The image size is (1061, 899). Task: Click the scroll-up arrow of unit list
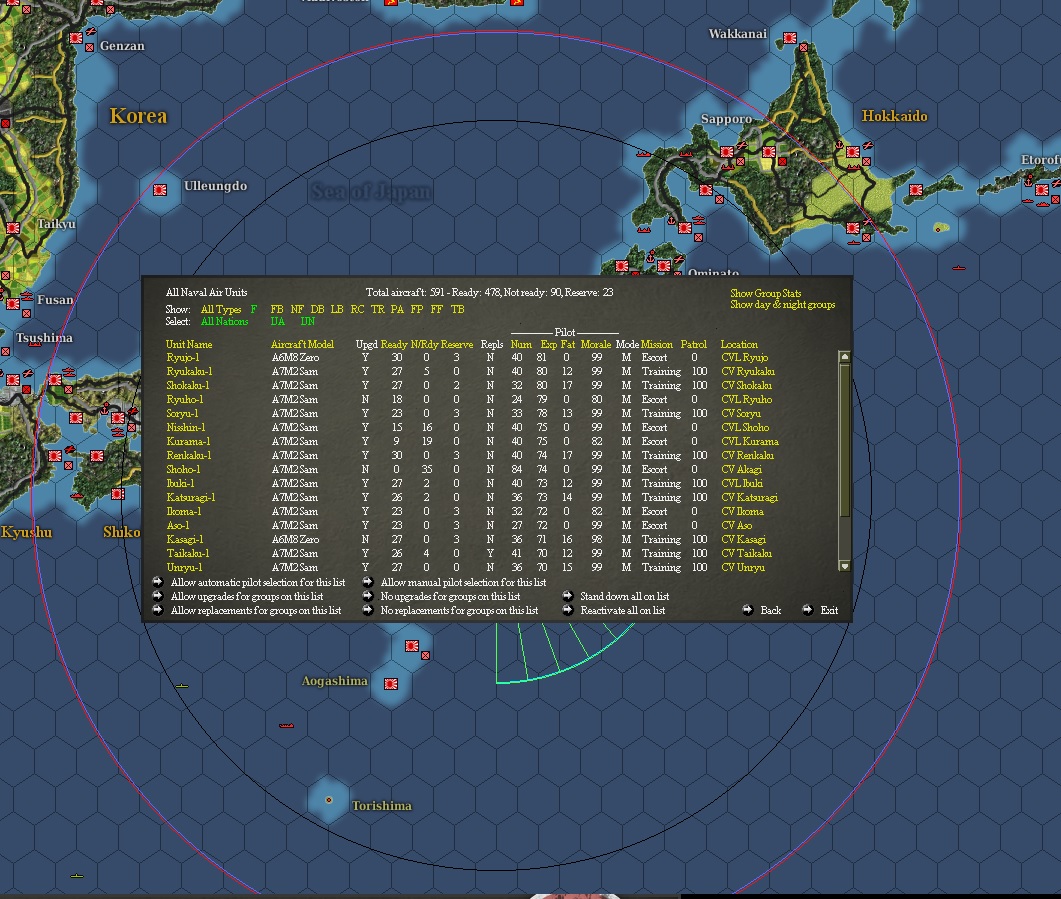[844, 356]
